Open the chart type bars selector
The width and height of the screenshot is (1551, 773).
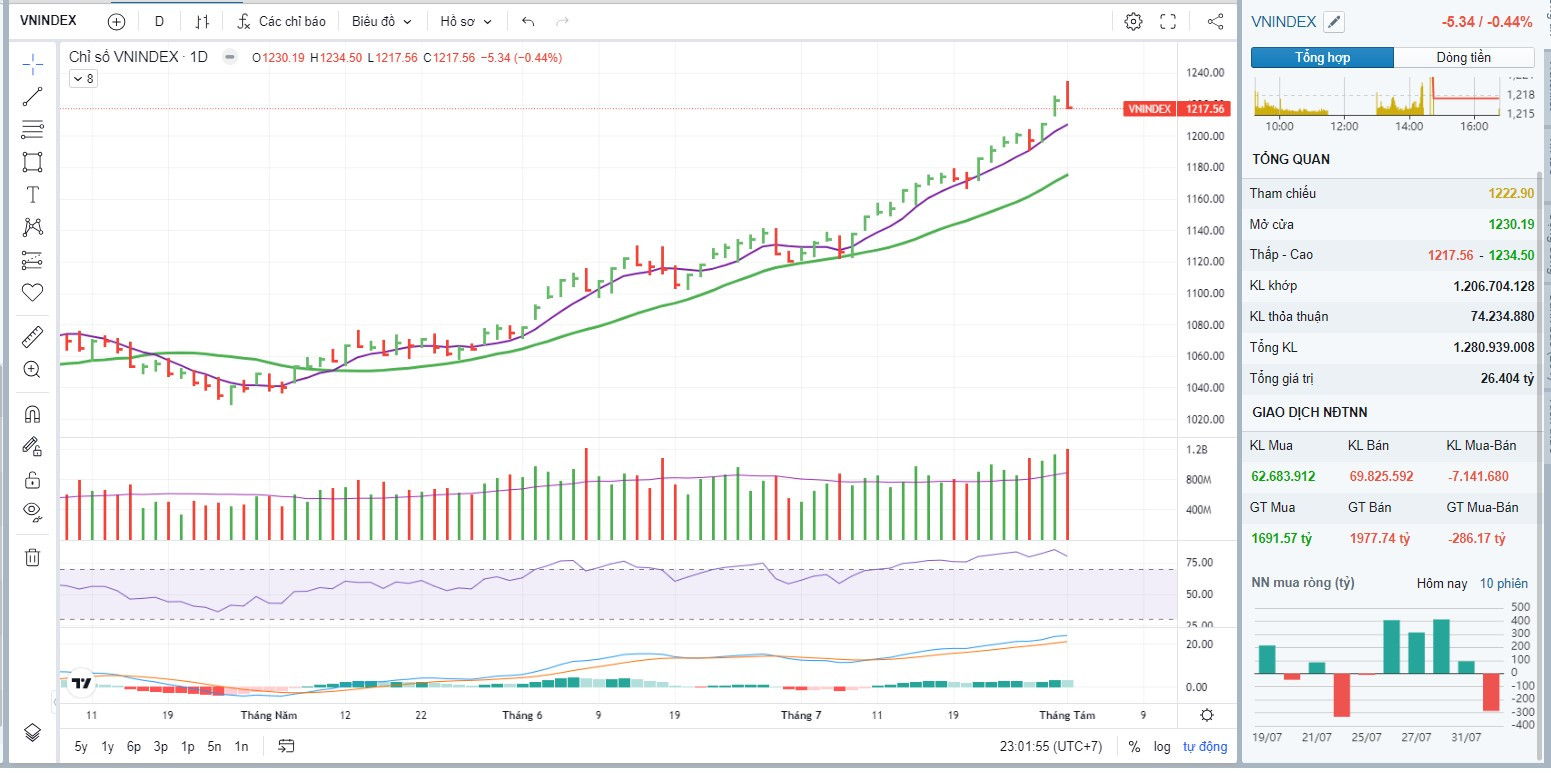(x=202, y=21)
